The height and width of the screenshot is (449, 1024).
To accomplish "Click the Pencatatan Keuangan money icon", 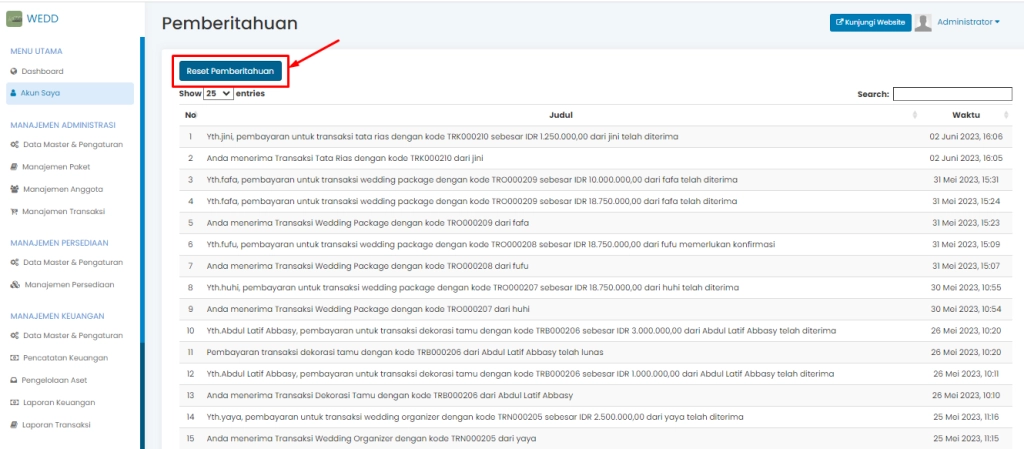I will click(x=14, y=357).
